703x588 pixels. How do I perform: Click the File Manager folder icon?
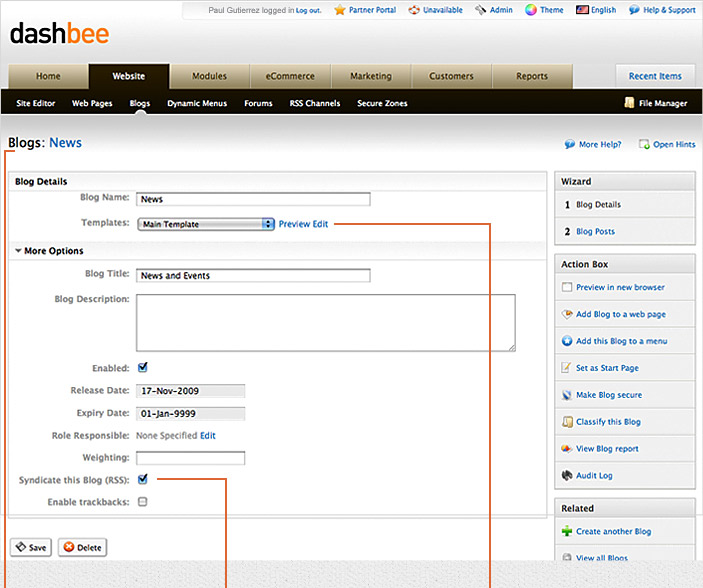pyautogui.click(x=629, y=103)
